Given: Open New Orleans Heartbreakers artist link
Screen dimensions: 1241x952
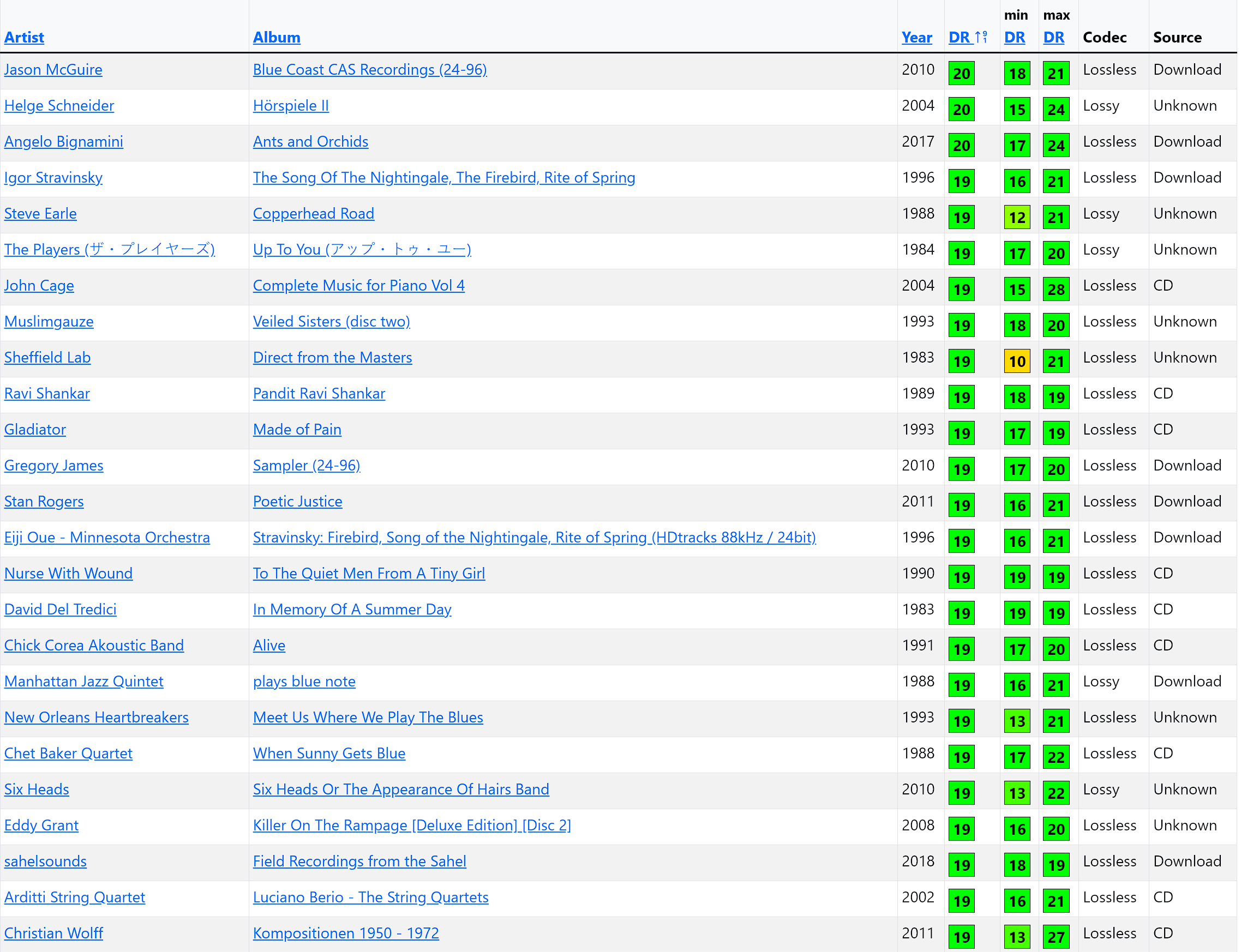Looking at the screenshot, I should 97,718.
